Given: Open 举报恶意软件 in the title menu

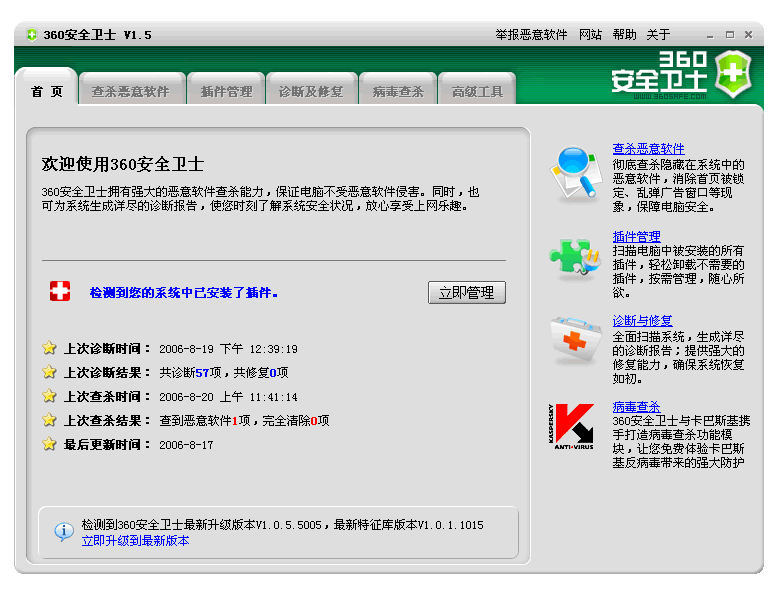Looking at the screenshot, I should tap(531, 35).
